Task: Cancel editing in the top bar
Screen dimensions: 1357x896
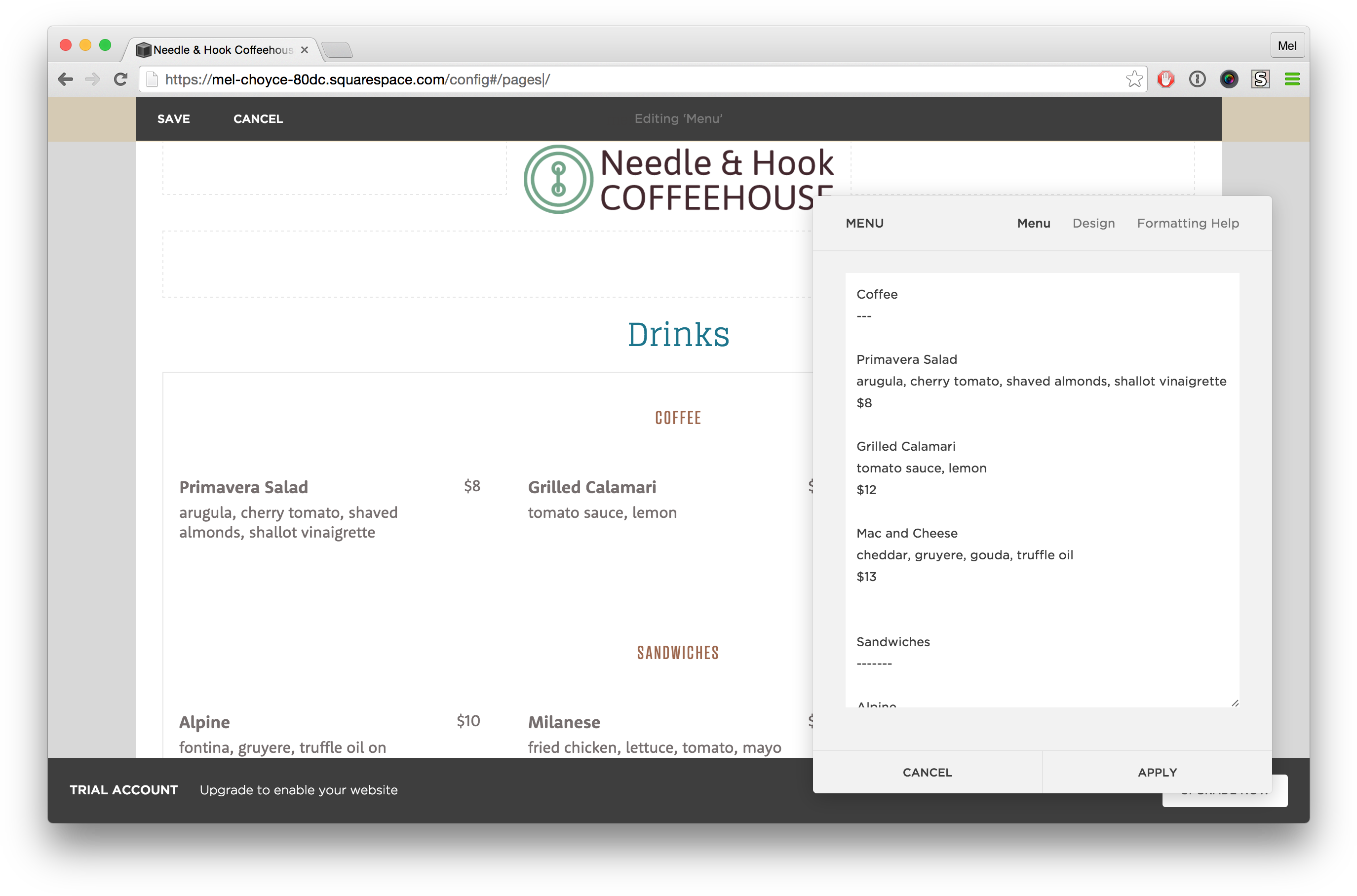Action: point(258,119)
